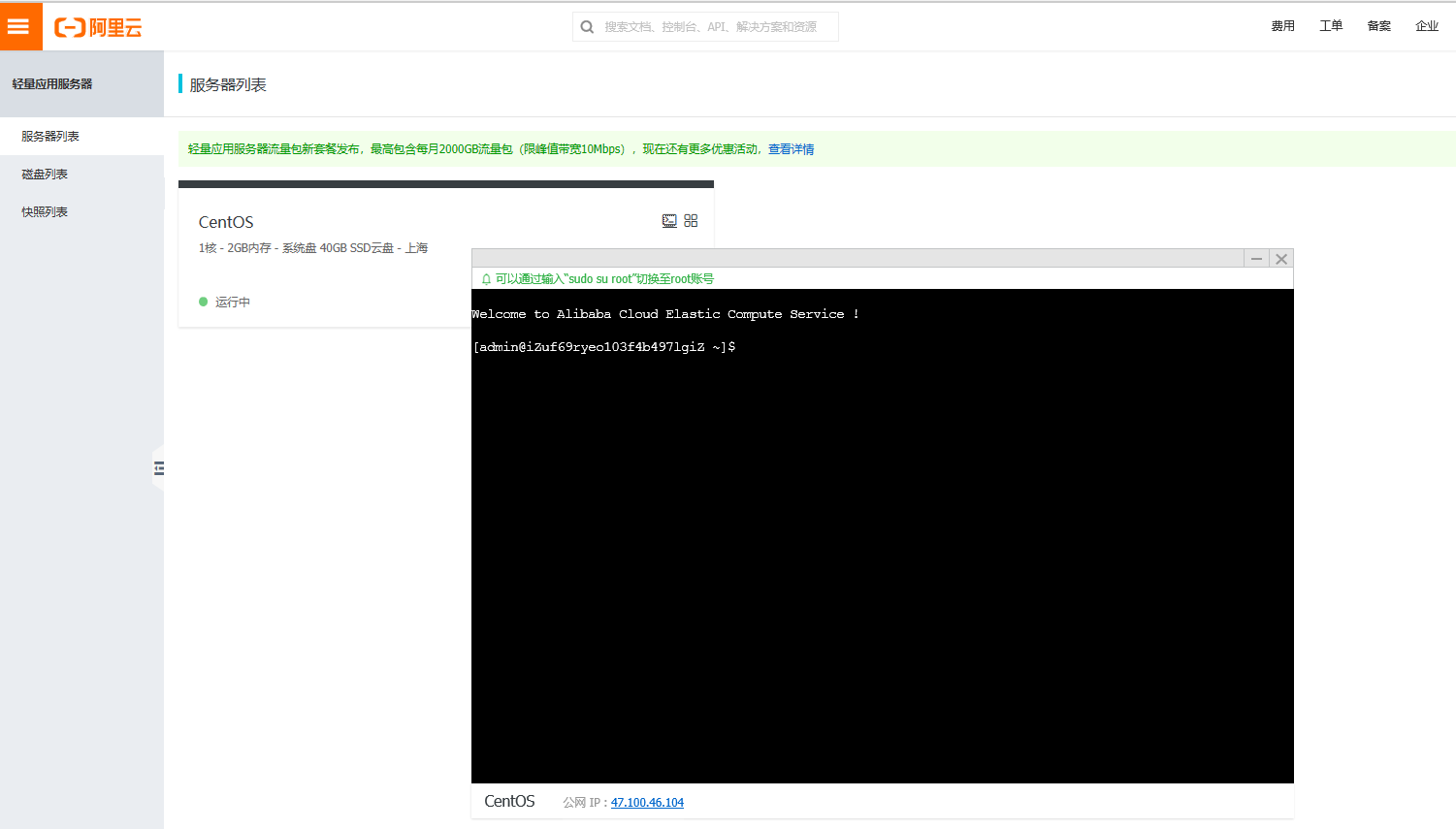Click the CentOS label below terminal
Viewport: 1456px width, 829px height.
509,801
